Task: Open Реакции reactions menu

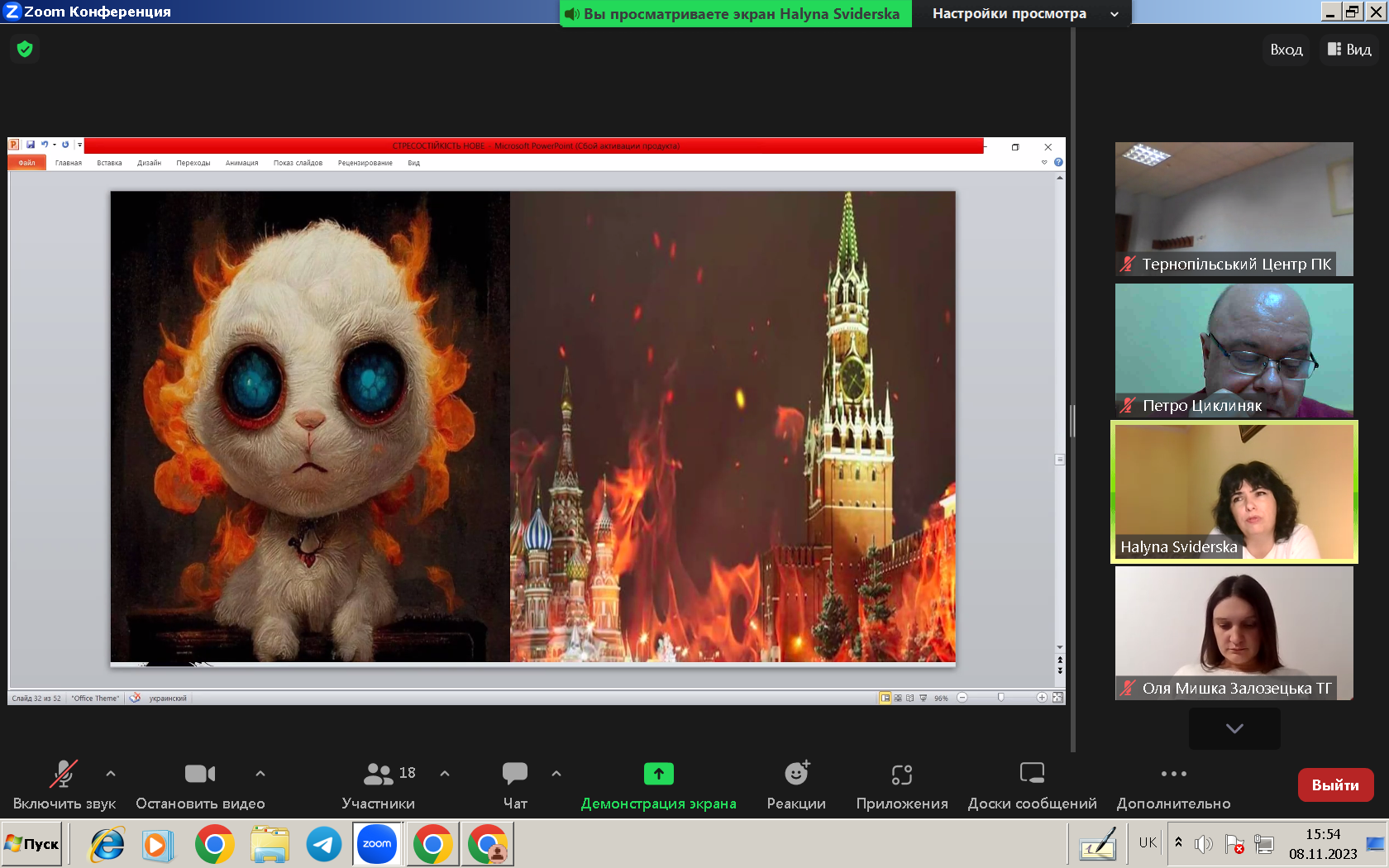Action: 796,785
